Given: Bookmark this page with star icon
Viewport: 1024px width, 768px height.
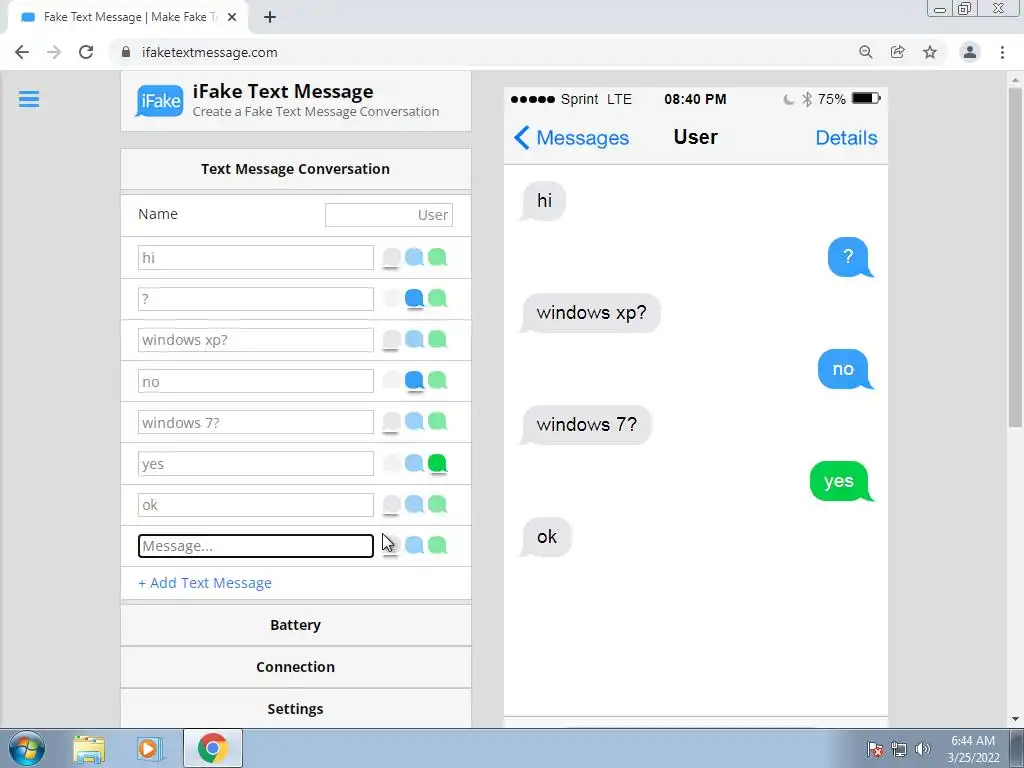Looking at the screenshot, I should click(930, 52).
